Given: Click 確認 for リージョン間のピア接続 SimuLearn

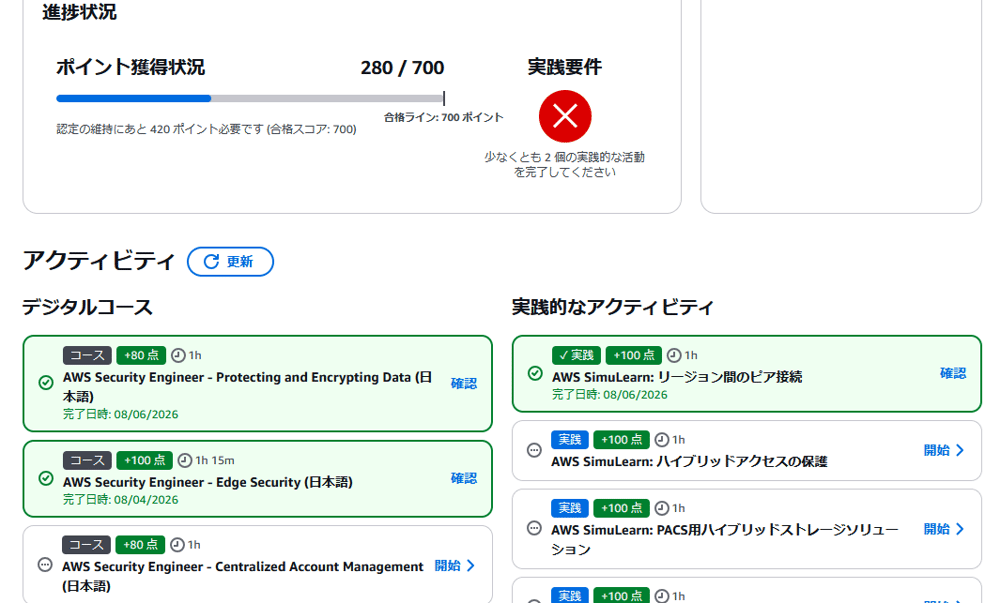Looking at the screenshot, I should (x=953, y=374).
